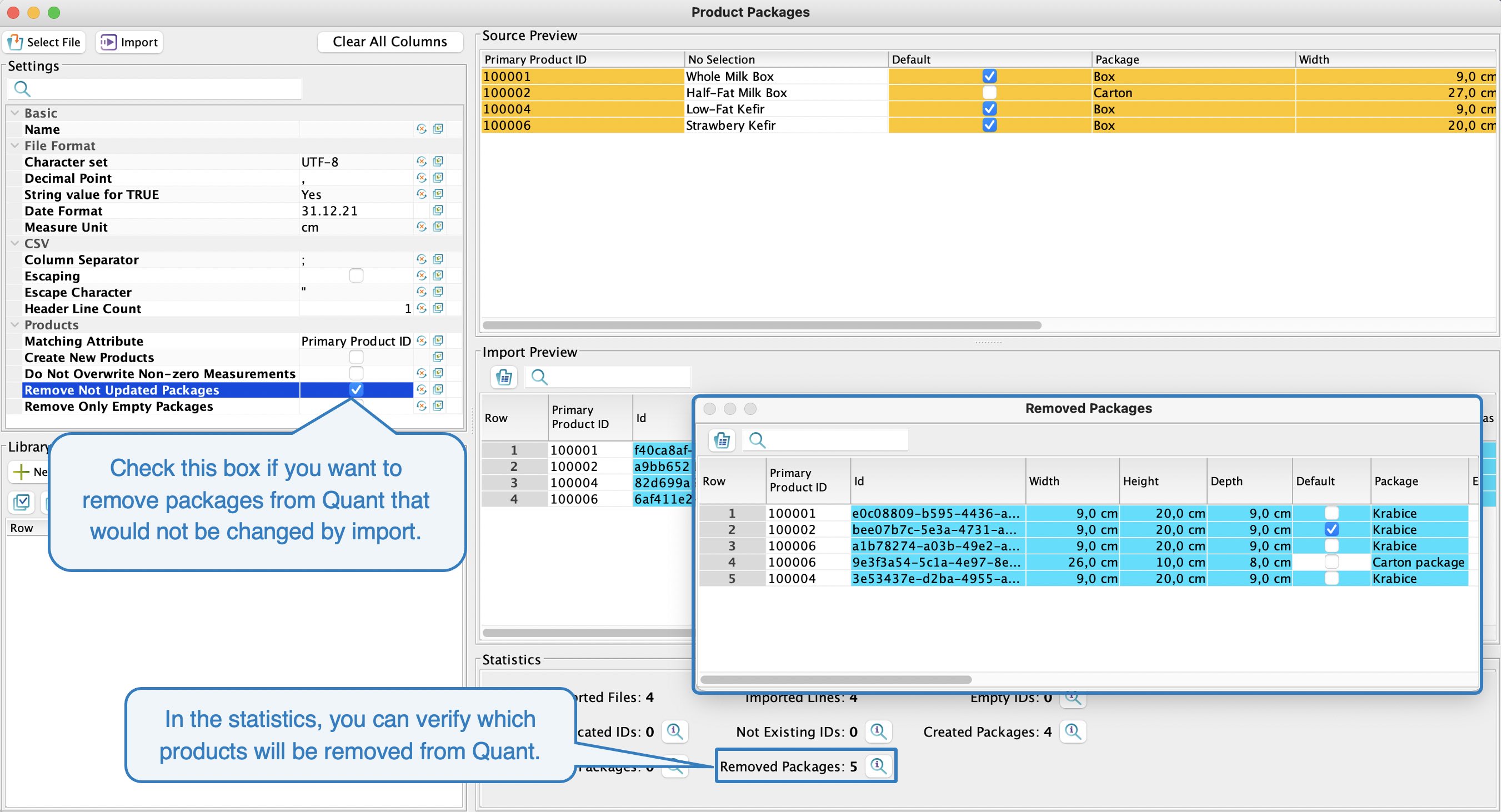Open the Measure Unit cm value

356,227
